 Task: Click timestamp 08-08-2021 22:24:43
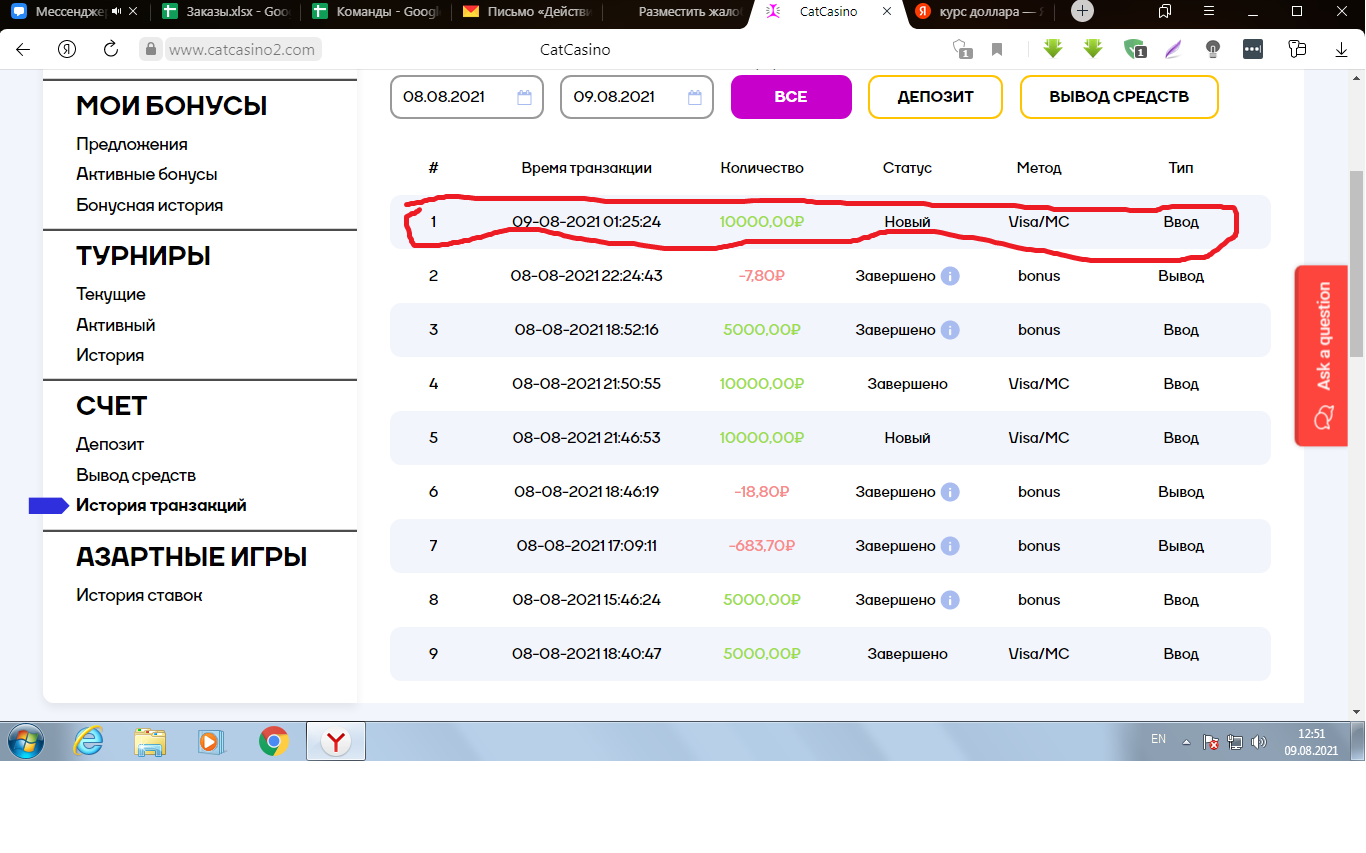pos(587,276)
